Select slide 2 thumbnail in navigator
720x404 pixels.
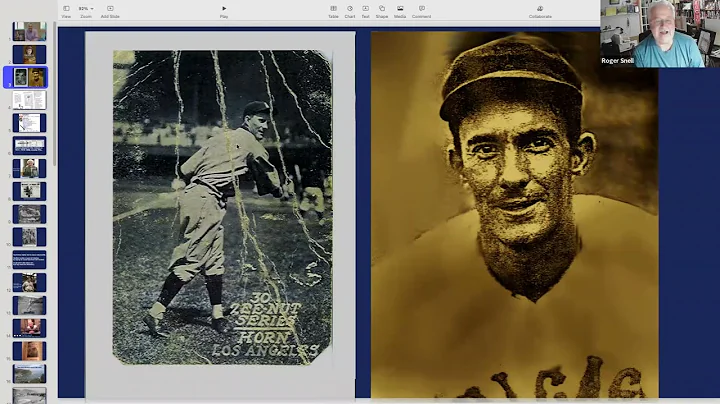pyautogui.click(x=29, y=55)
